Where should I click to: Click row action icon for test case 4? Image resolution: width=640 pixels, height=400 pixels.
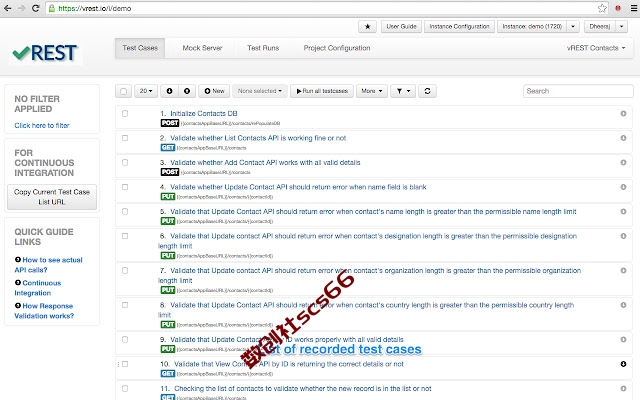(x=623, y=187)
